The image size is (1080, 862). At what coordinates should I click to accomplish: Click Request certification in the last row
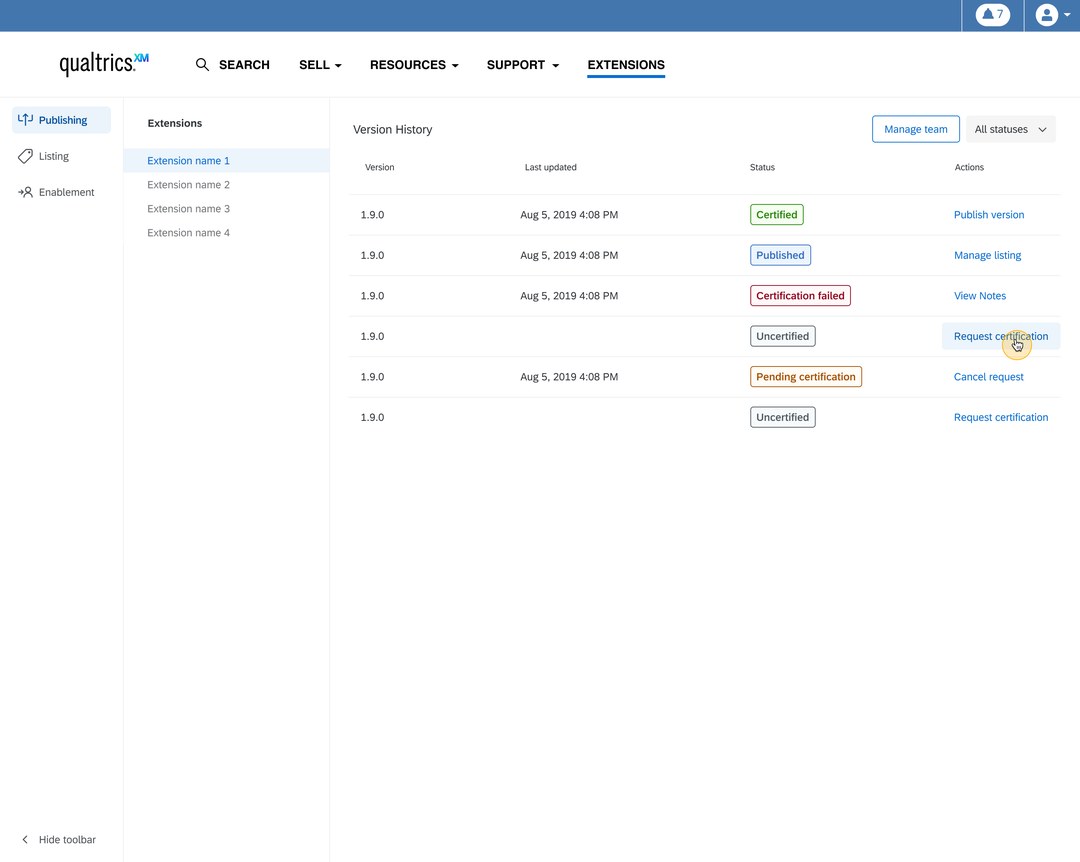pos(1001,418)
